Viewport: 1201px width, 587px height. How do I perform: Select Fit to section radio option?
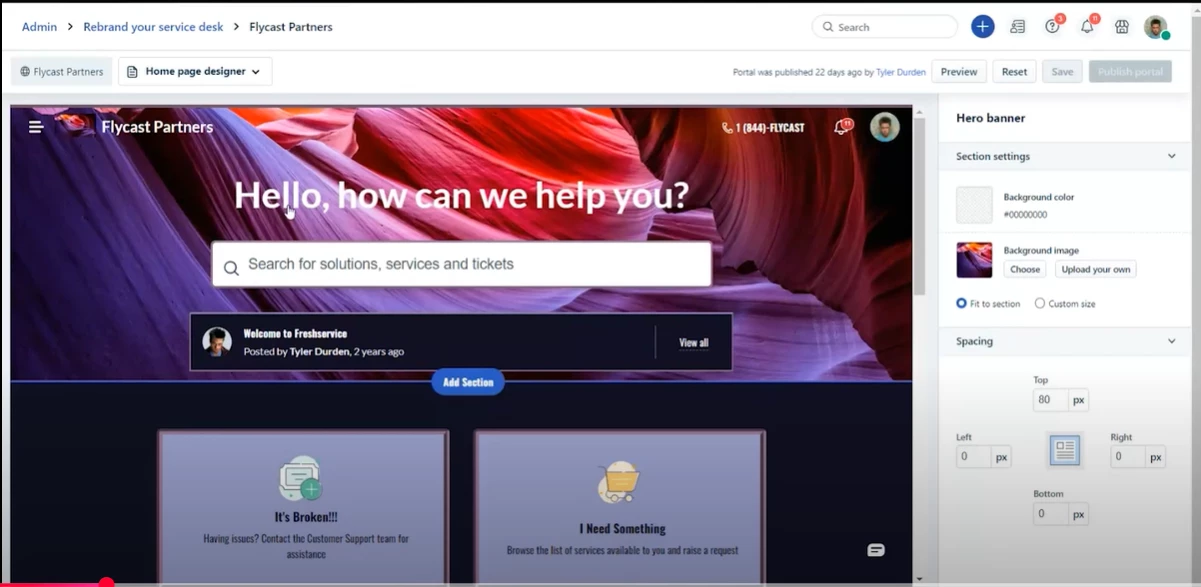961,303
